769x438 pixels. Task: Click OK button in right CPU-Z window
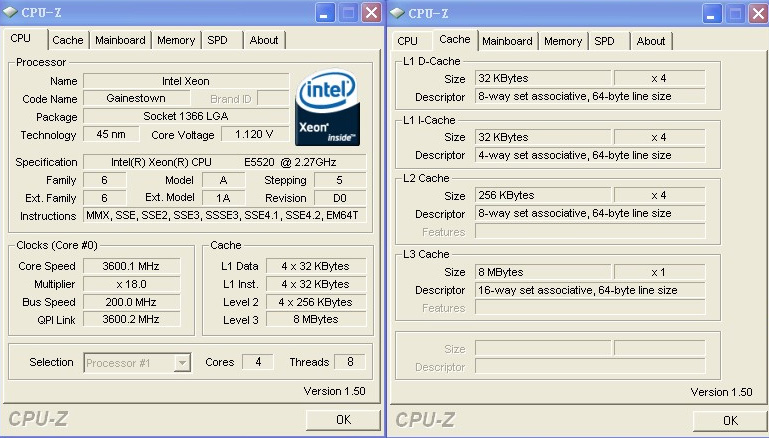tap(730, 421)
